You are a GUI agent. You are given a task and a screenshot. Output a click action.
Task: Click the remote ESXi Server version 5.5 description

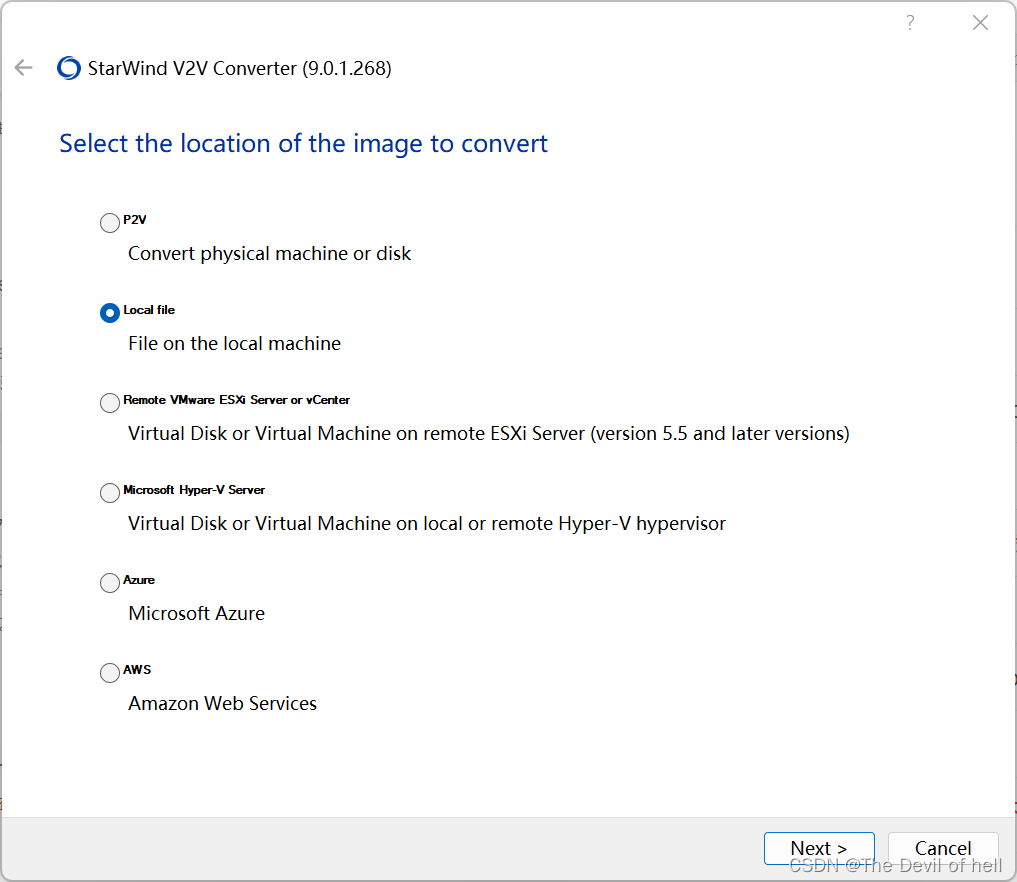click(x=488, y=433)
